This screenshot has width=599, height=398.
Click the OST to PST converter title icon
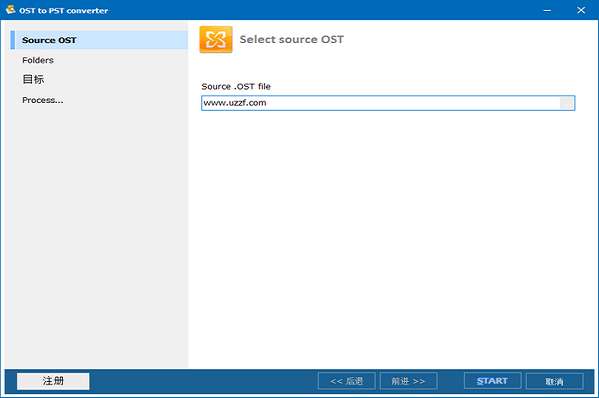(x=10, y=10)
